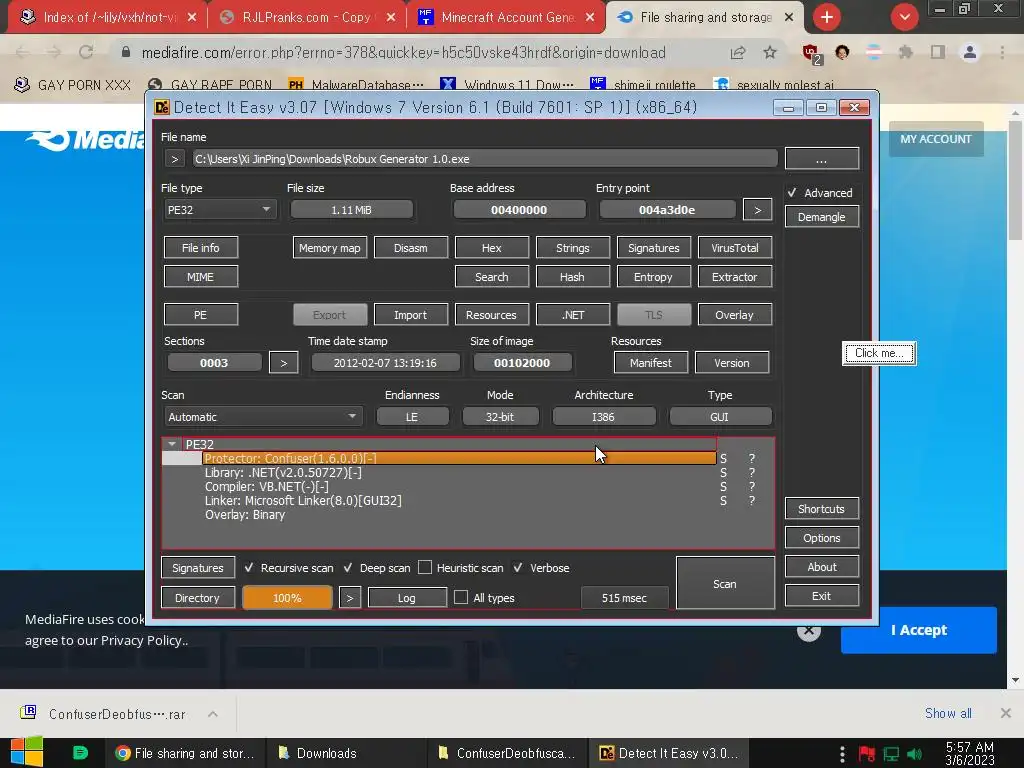Show hidden tray icons
Screen dimensions: 1024x768
point(842,754)
